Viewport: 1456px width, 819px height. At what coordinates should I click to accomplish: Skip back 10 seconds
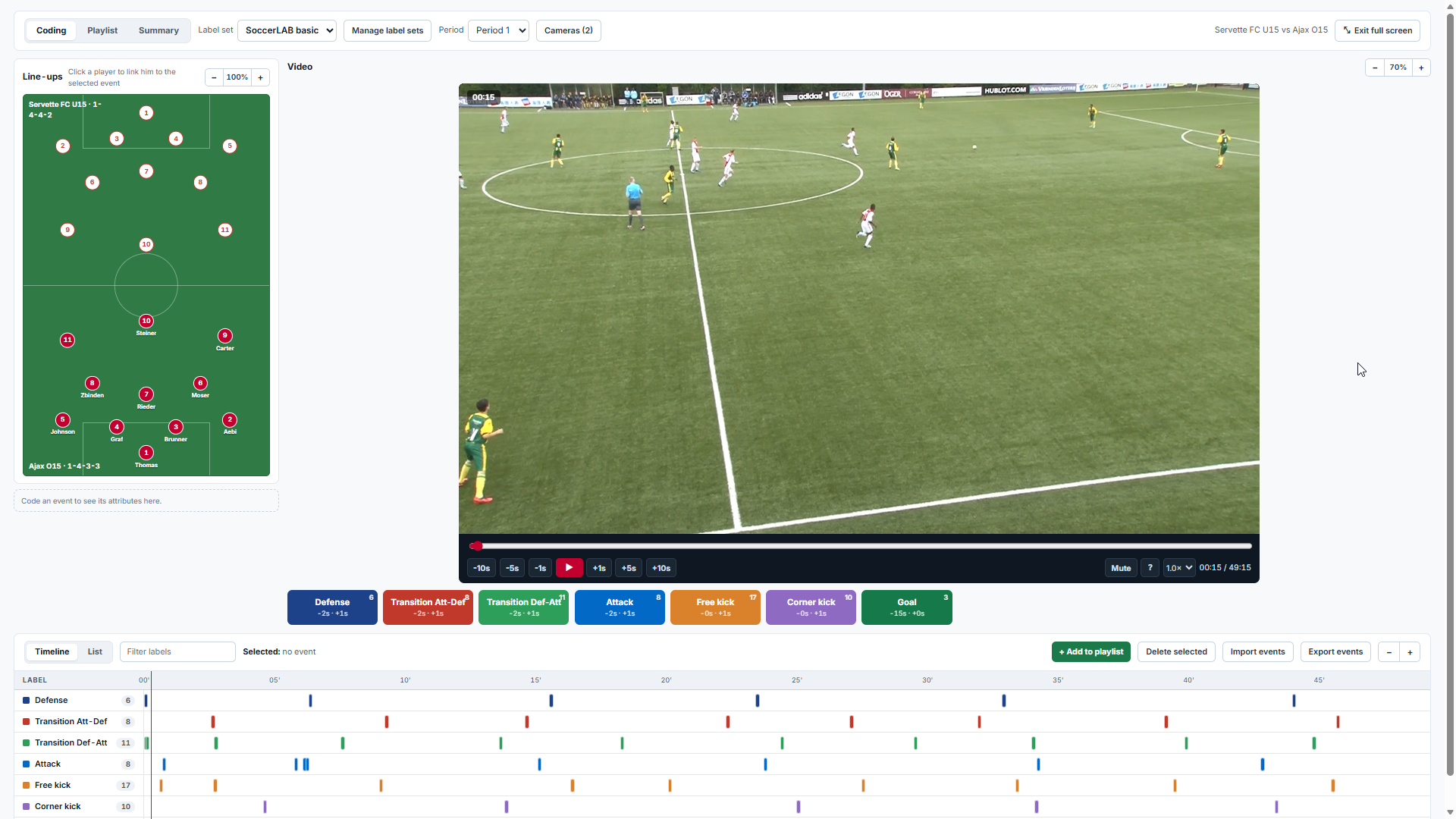[x=482, y=568]
